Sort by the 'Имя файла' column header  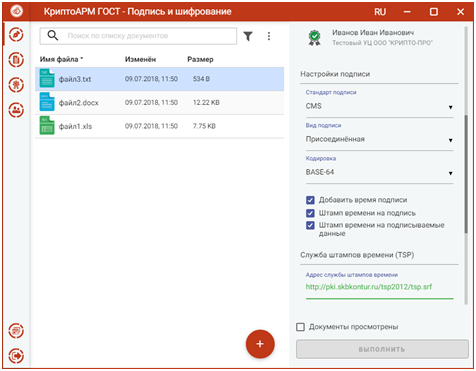tap(61, 59)
